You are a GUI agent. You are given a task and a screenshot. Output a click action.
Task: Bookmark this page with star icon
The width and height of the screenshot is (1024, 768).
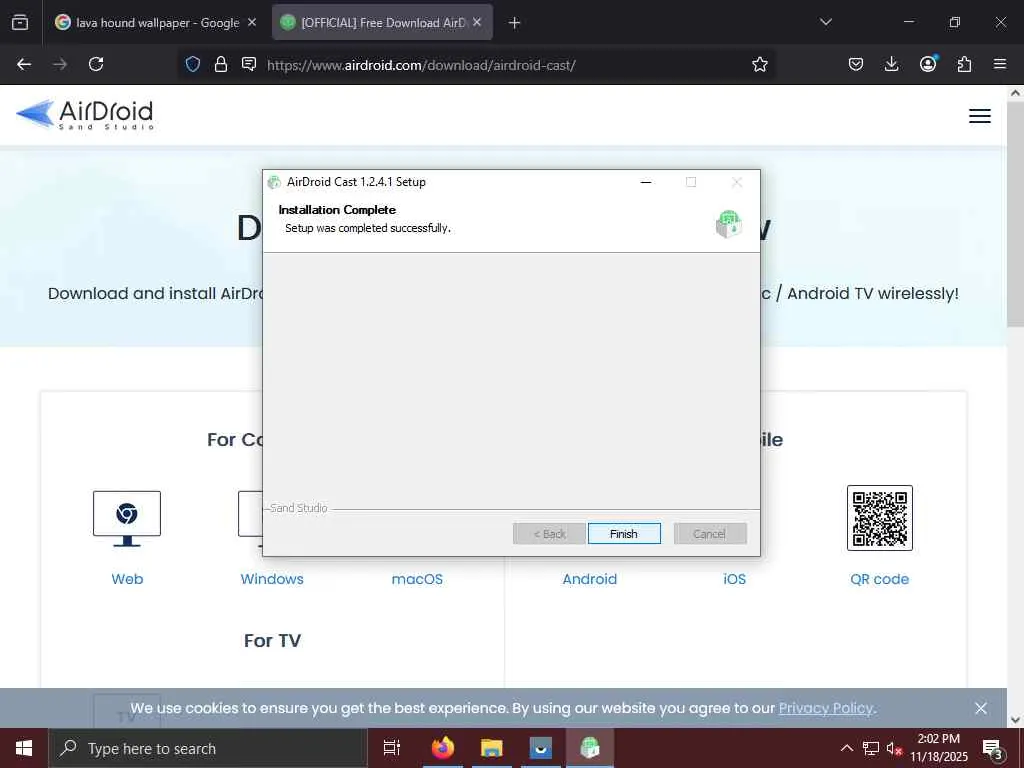pyautogui.click(x=760, y=64)
